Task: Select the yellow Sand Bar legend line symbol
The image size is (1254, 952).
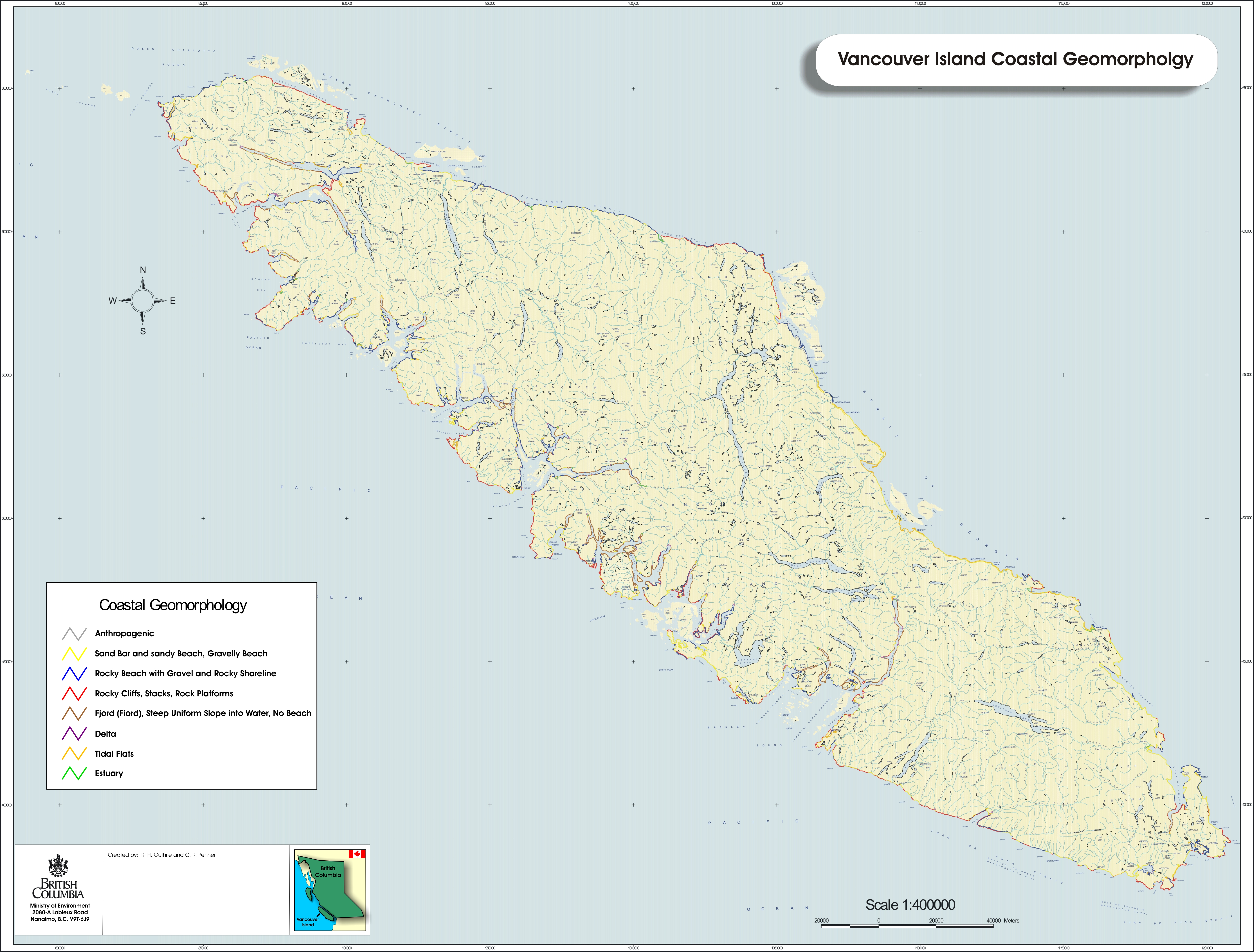Action: click(74, 654)
